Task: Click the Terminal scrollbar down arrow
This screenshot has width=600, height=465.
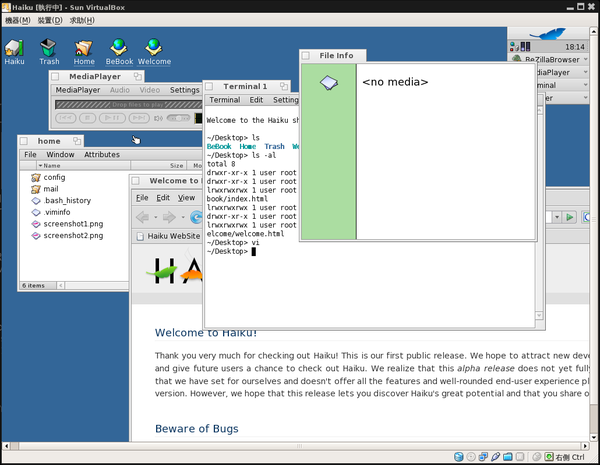Action: tap(539, 315)
